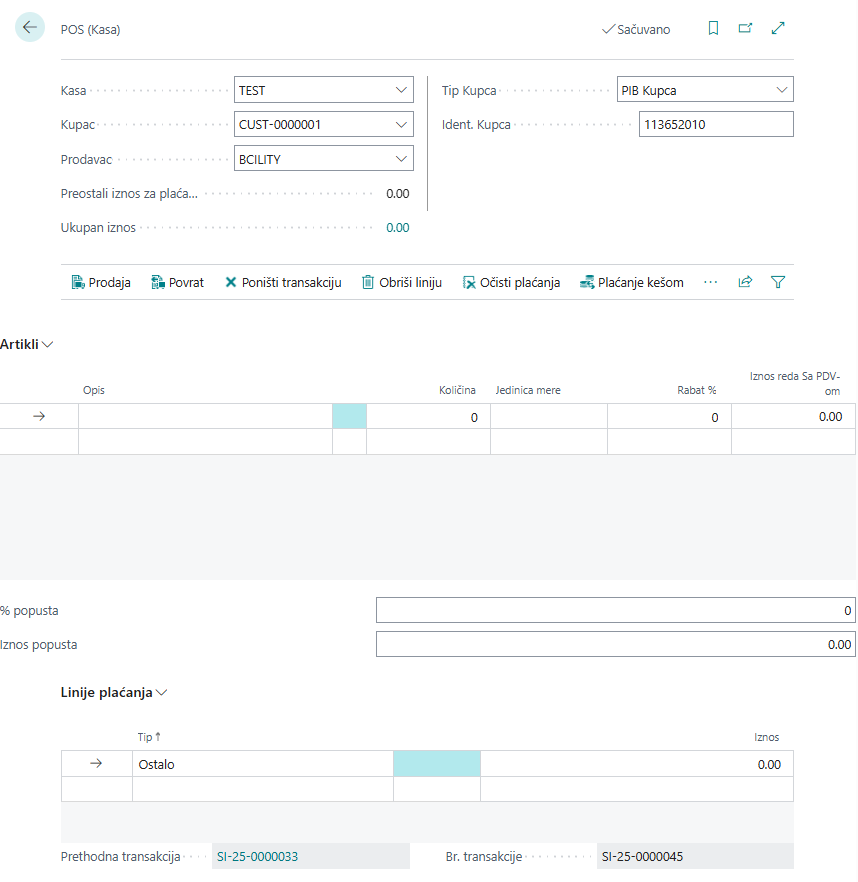Toggle the filter pane icon

tap(778, 283)
